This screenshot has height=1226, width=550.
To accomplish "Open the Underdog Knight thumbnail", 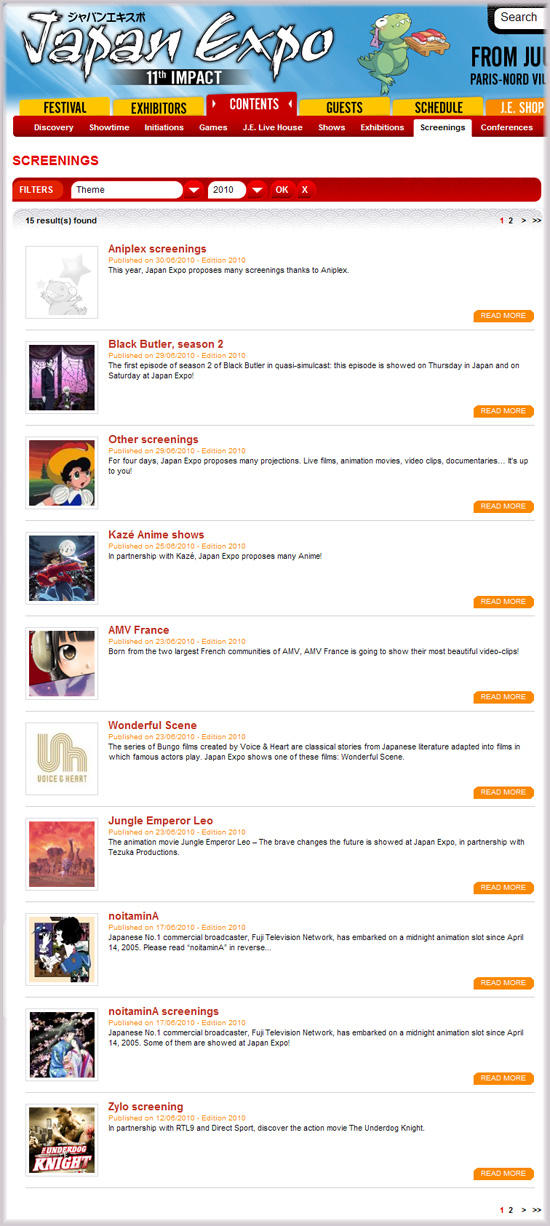I will (62, 1140).
